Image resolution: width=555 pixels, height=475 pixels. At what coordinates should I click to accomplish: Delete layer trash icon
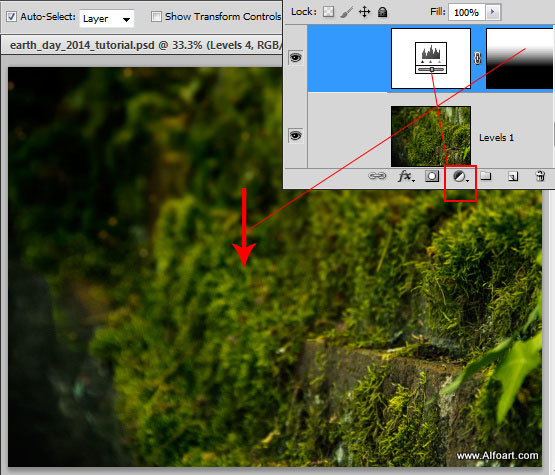[540, 176]
